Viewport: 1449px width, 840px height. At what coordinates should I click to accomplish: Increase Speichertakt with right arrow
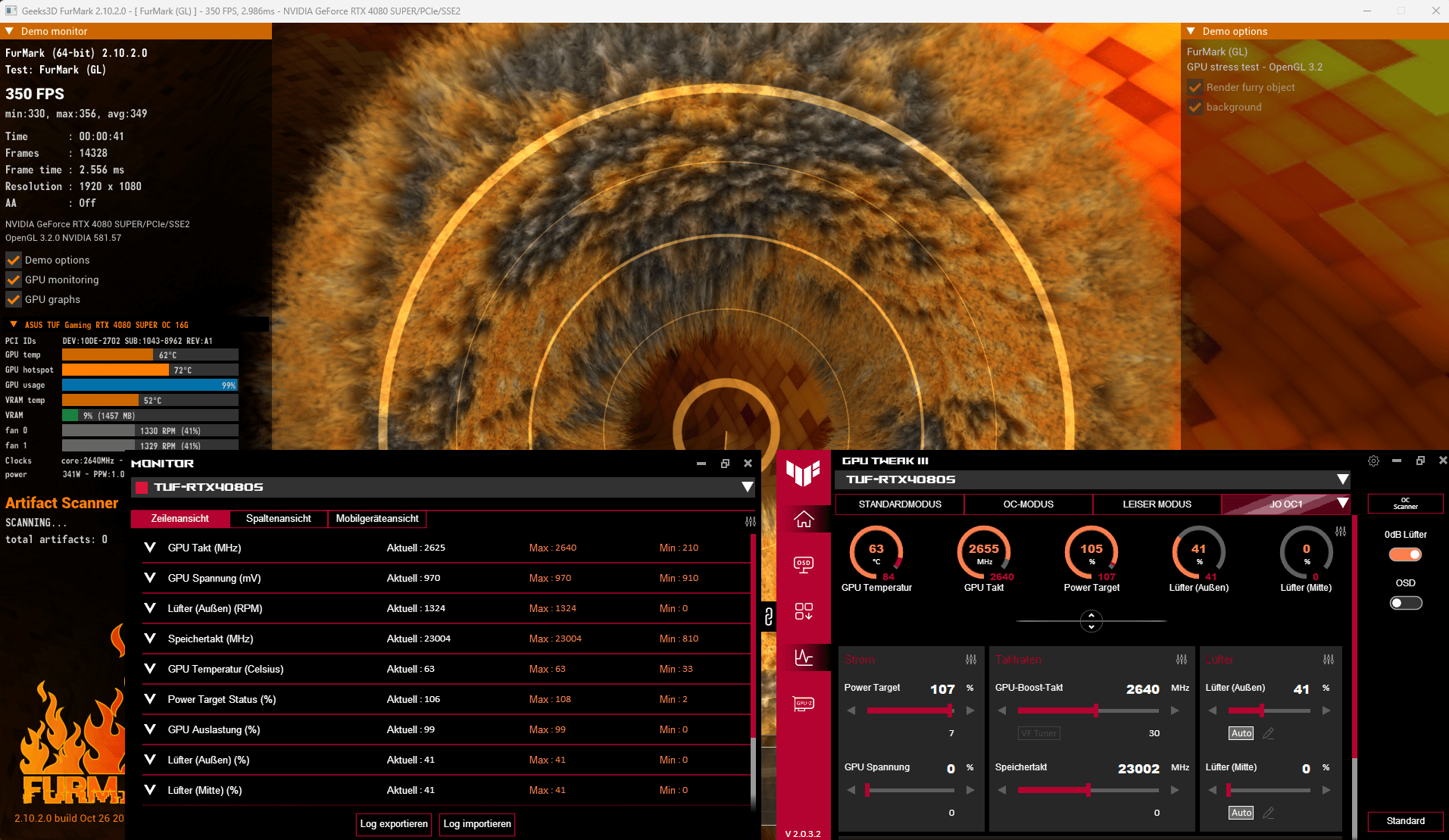click(1175, 790)
